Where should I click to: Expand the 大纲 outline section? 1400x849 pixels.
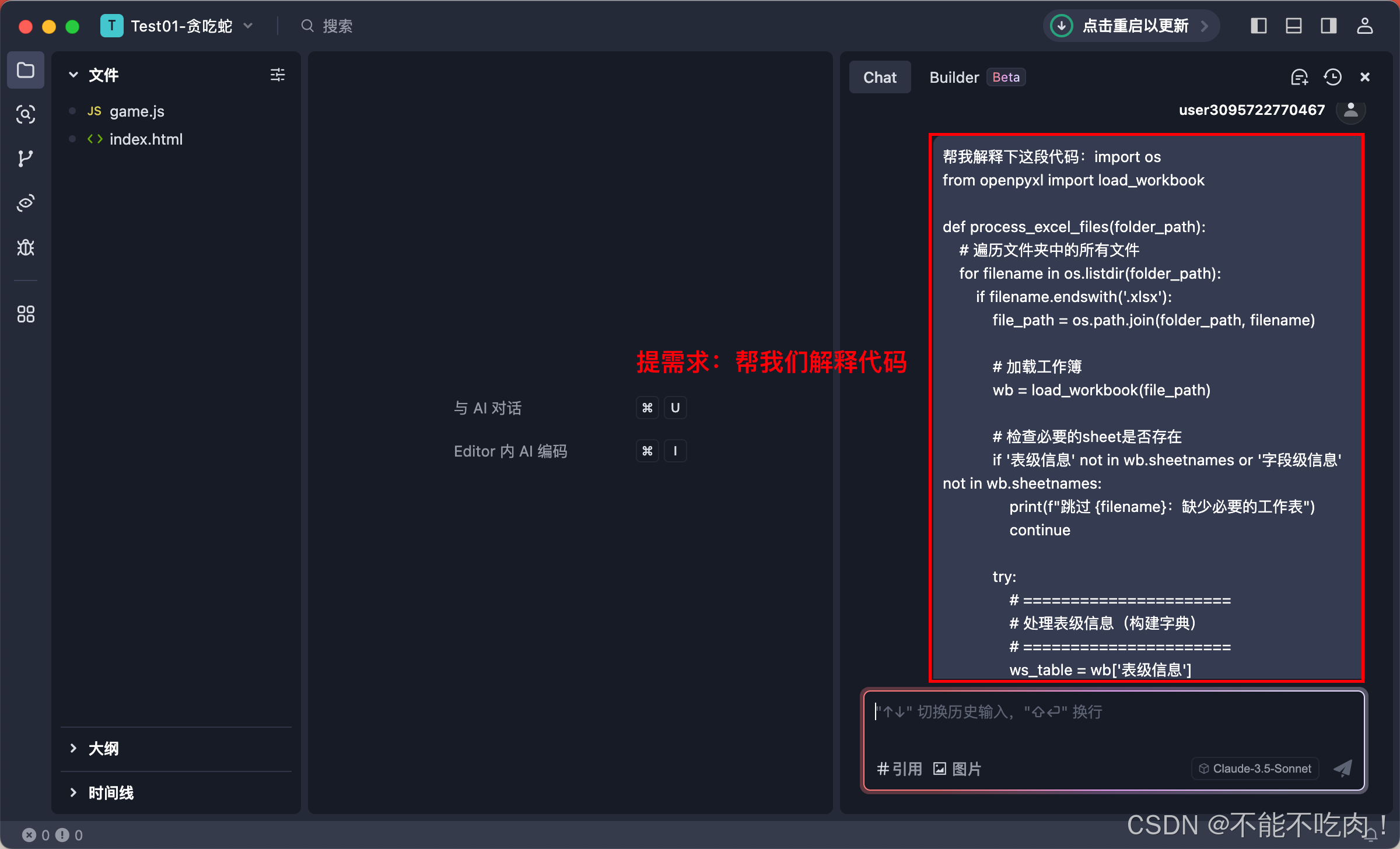103,748
